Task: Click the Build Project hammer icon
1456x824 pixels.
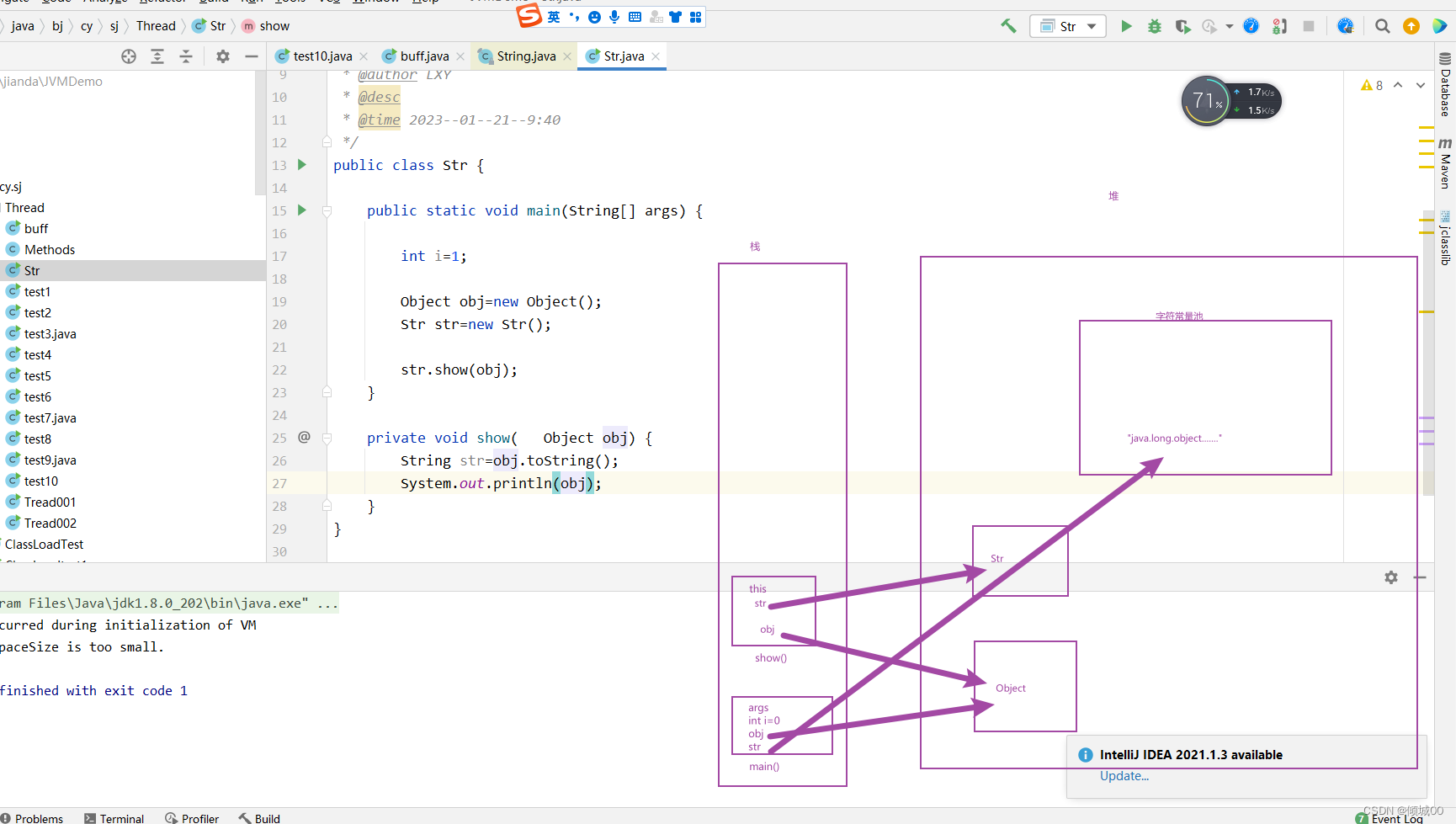Action: coord(1008,26)
